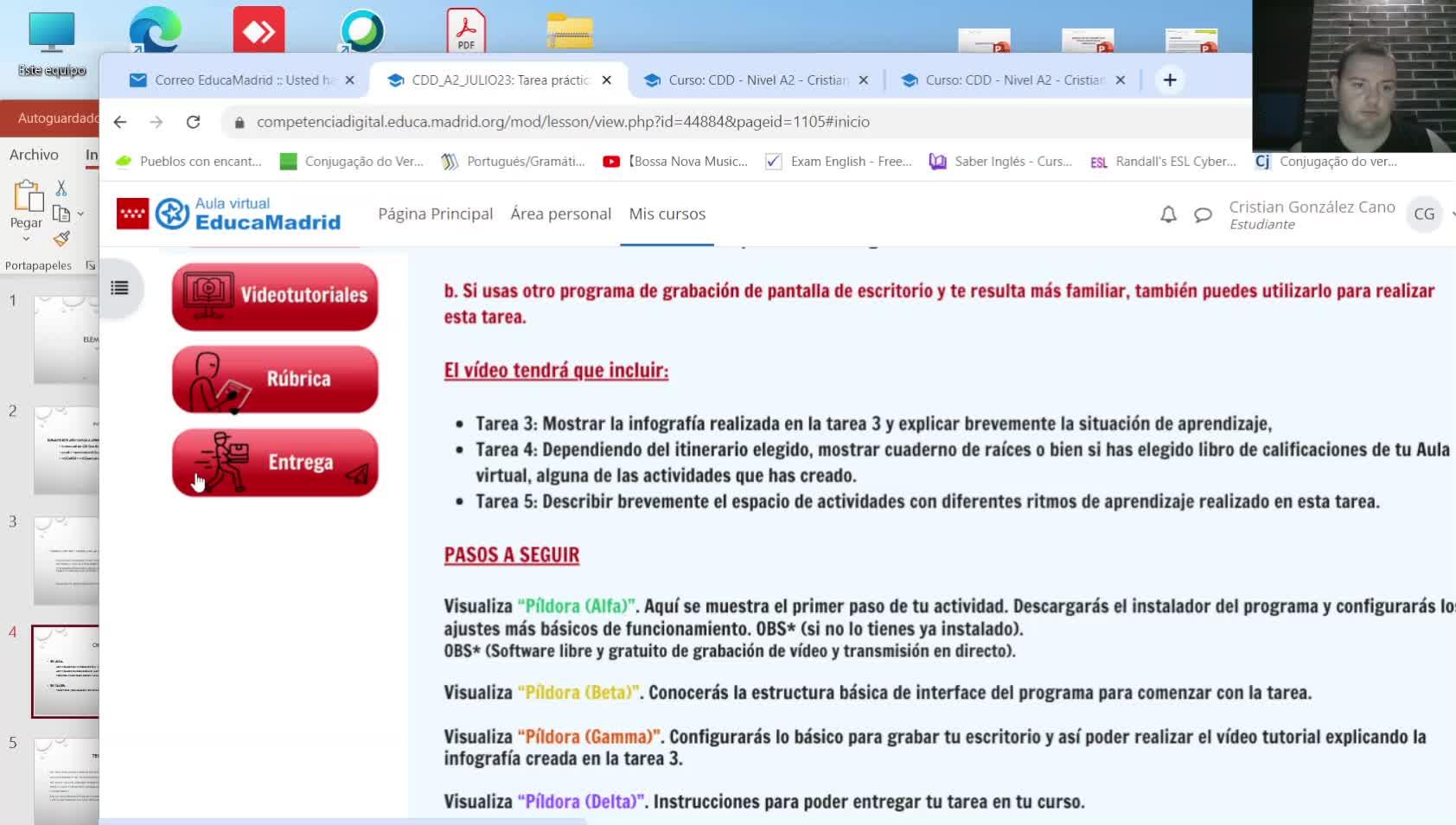Open the Píldora (Delta) link
The image size is (1456, 825).
[582, 802]
